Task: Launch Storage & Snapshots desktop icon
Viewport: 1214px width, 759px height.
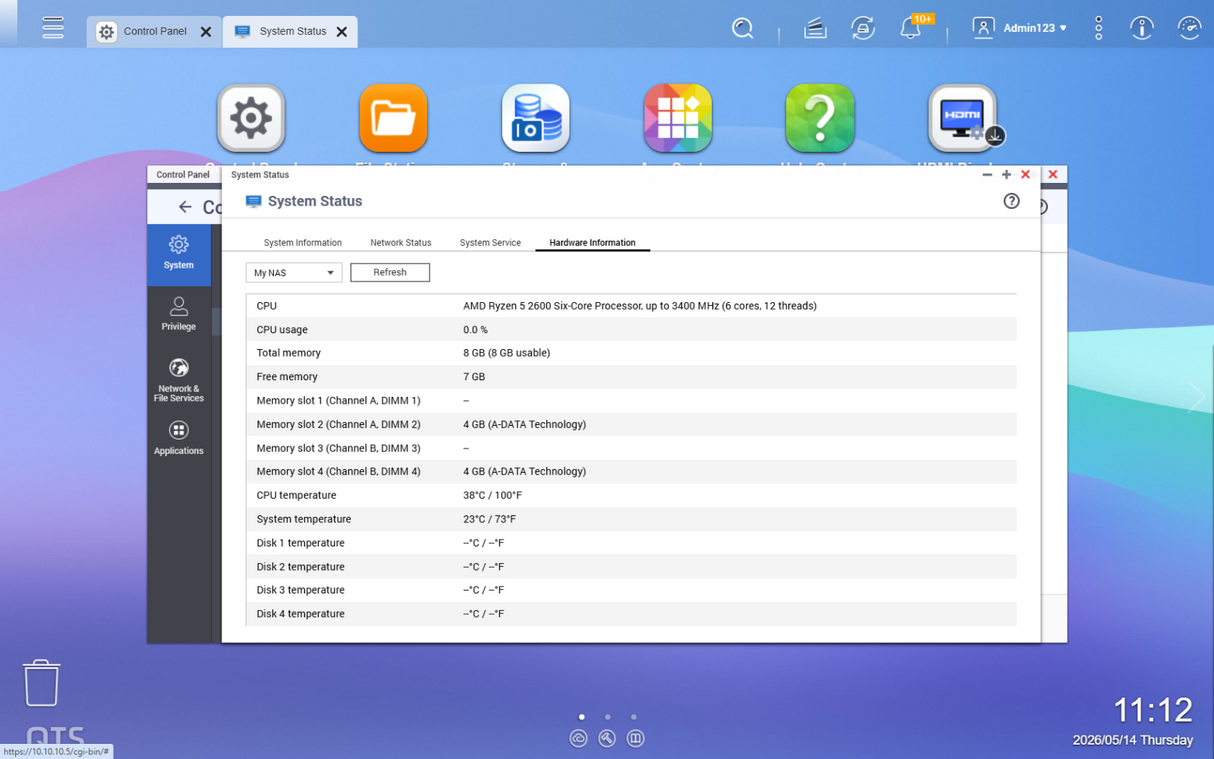Action: (535, 118)
